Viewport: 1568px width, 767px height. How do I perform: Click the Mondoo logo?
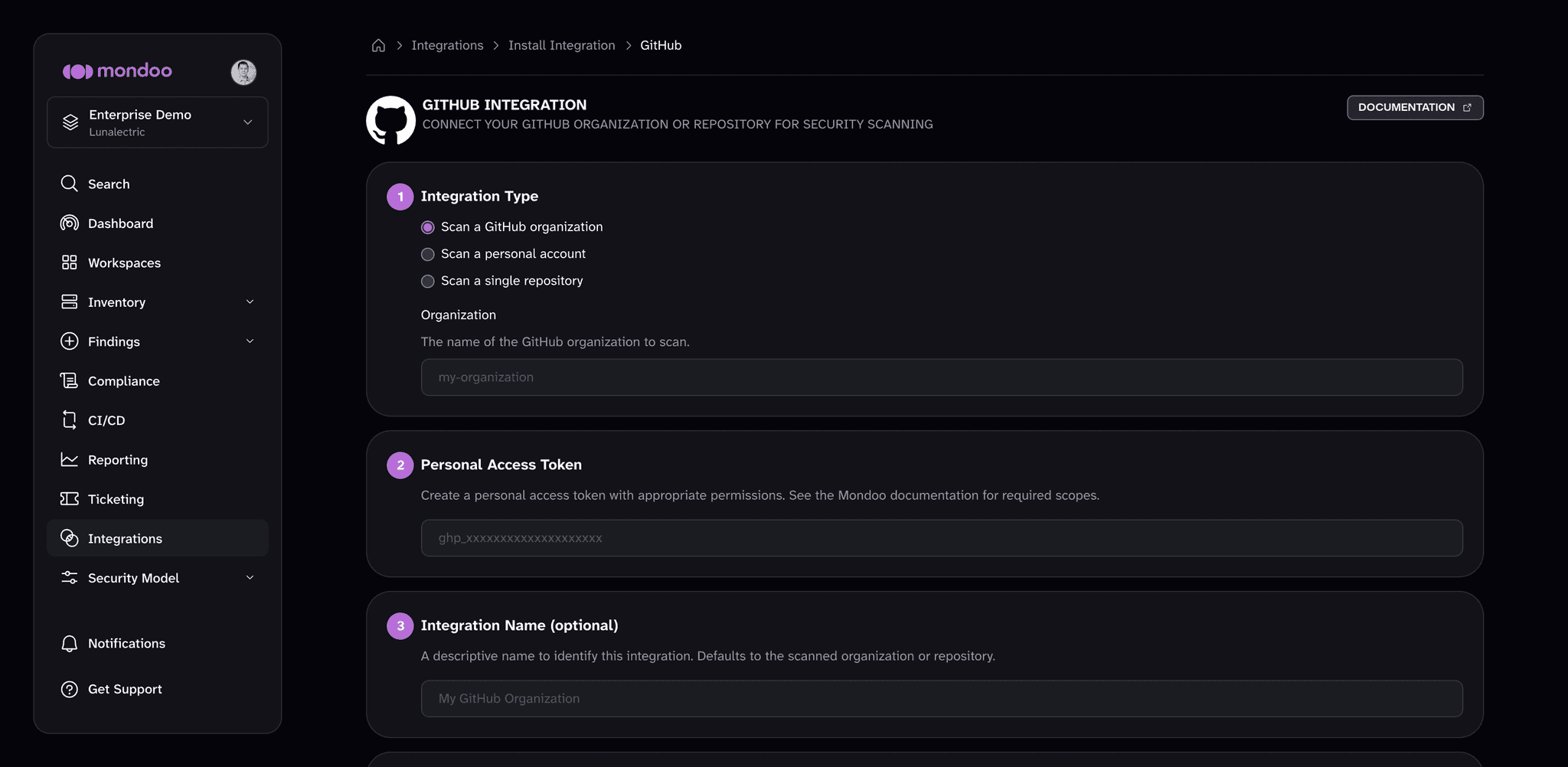pyautogui.click(x=117, y=71)
